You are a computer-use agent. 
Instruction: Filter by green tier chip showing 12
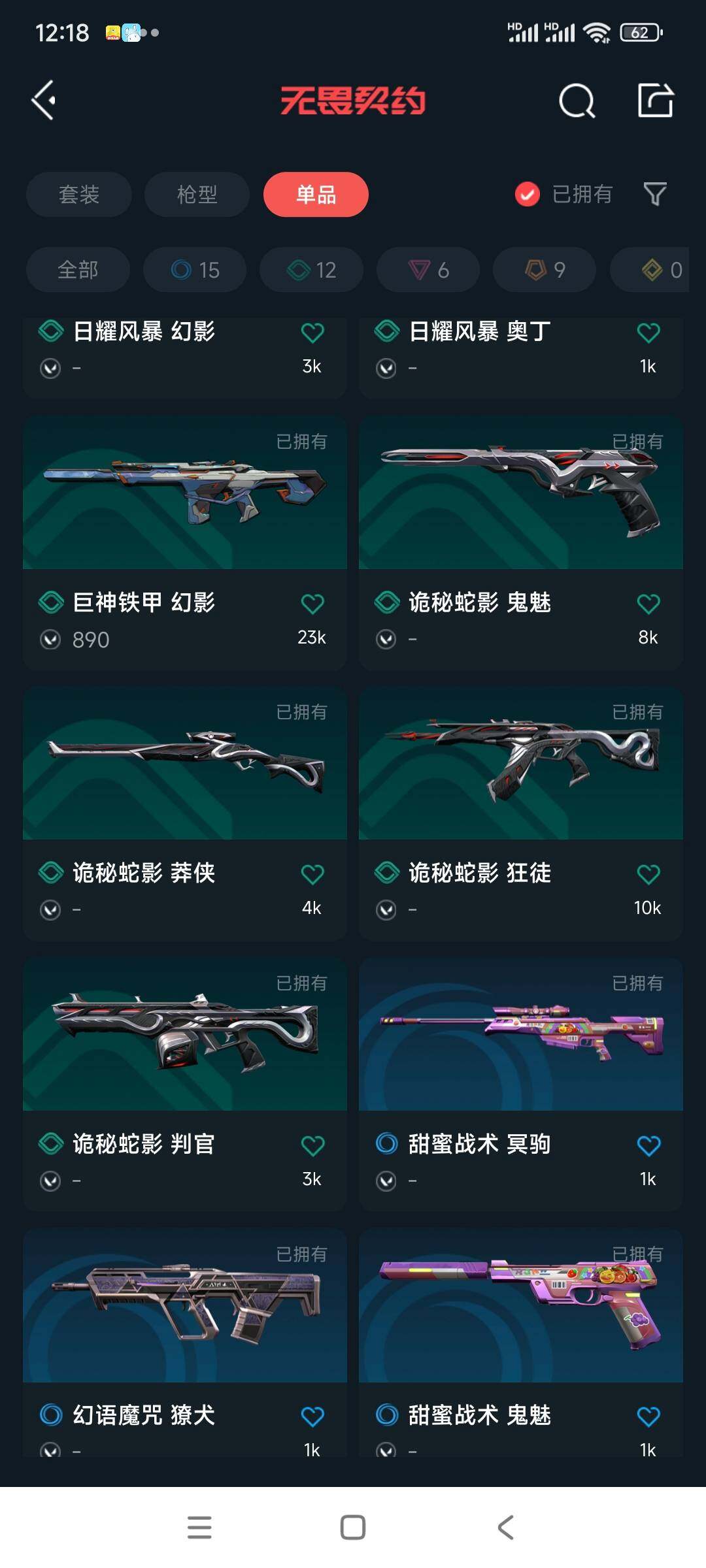311,270
